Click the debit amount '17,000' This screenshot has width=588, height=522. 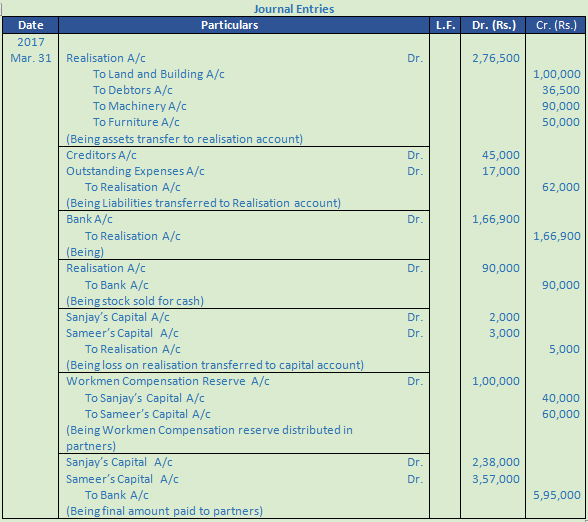[x=501, y=171]
